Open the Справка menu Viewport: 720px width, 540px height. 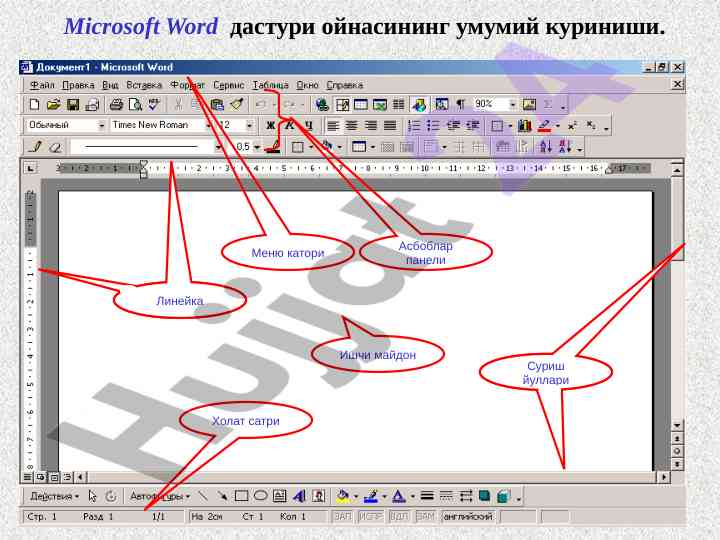pyautogui.click(x=345, y=85)
